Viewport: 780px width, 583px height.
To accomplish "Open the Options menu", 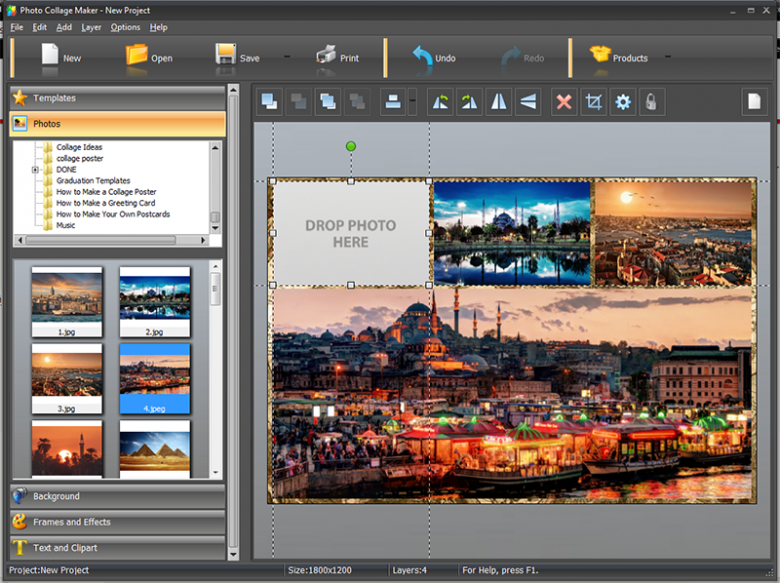I will [125, 27].
